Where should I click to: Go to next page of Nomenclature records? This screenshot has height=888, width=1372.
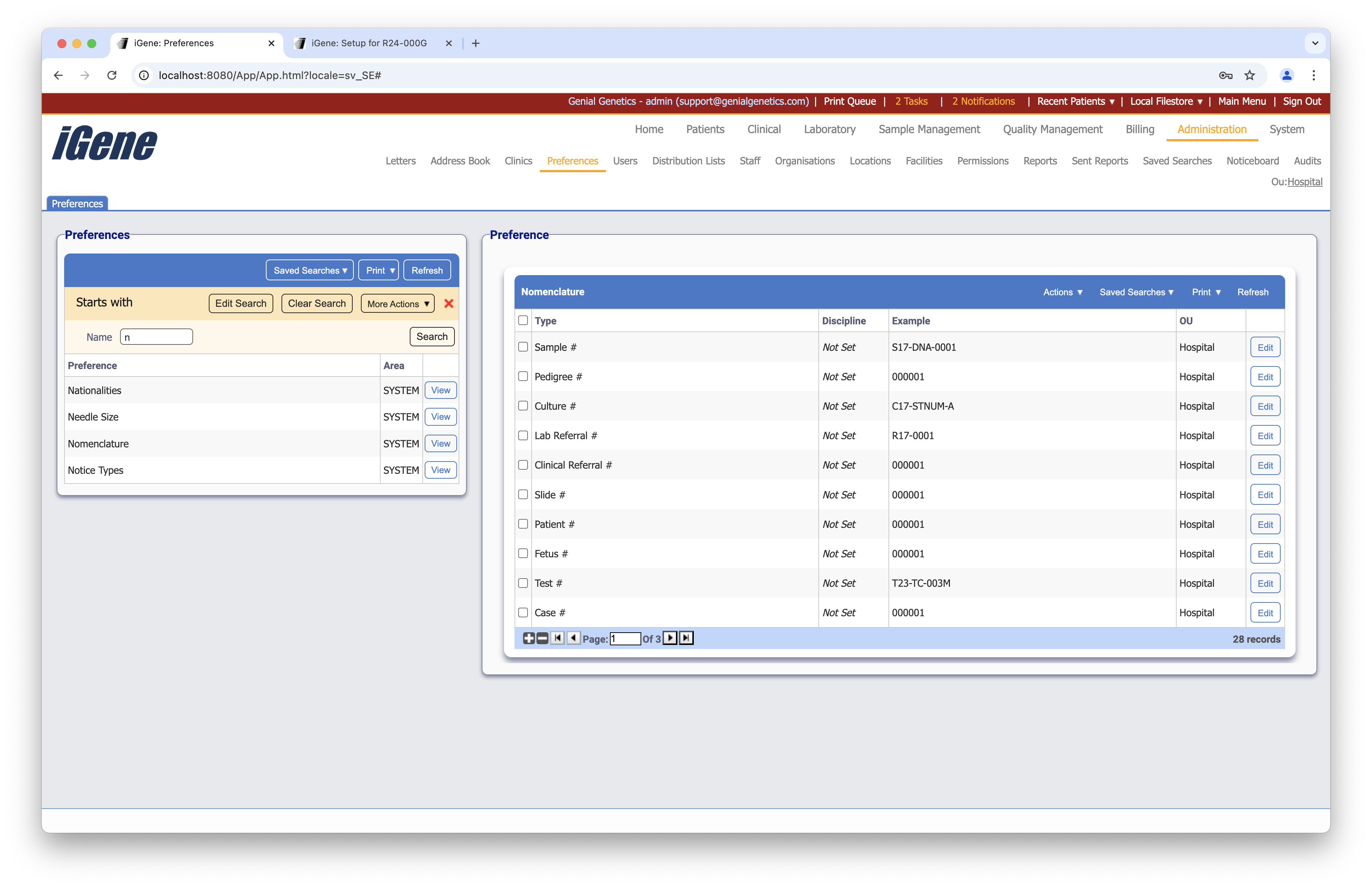pyautogui.click(x=669, y=638)
